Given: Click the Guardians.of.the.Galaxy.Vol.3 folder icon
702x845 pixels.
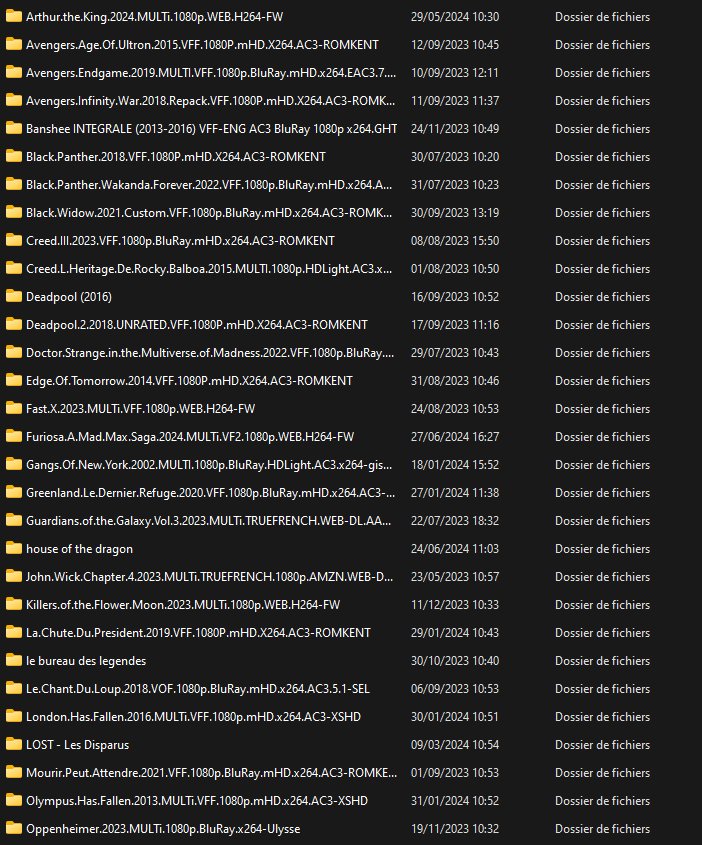Looking at the screenshot, I should (x=13, y=521).
